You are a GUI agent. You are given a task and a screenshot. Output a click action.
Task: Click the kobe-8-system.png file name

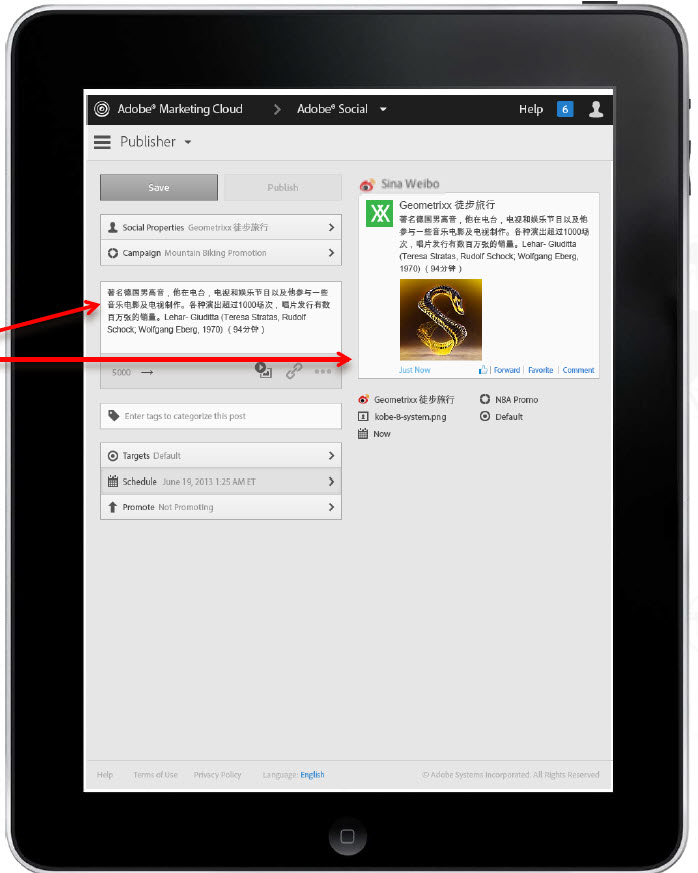[x=410, y=416]
